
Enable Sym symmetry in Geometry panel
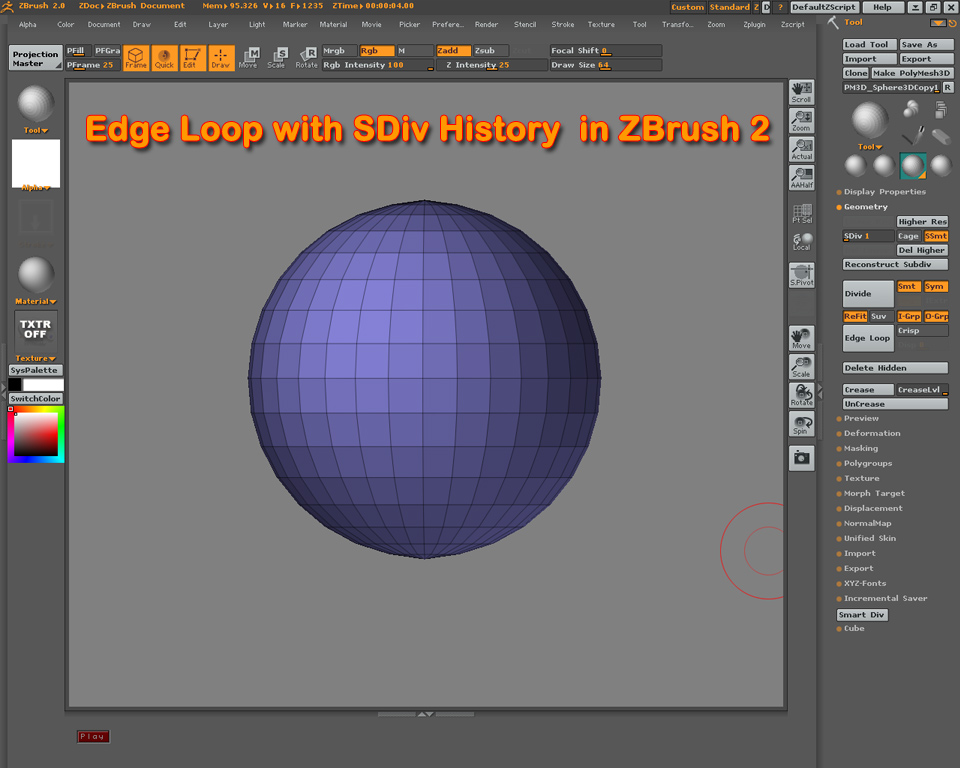pyautogui.click(x=936, y=286)
